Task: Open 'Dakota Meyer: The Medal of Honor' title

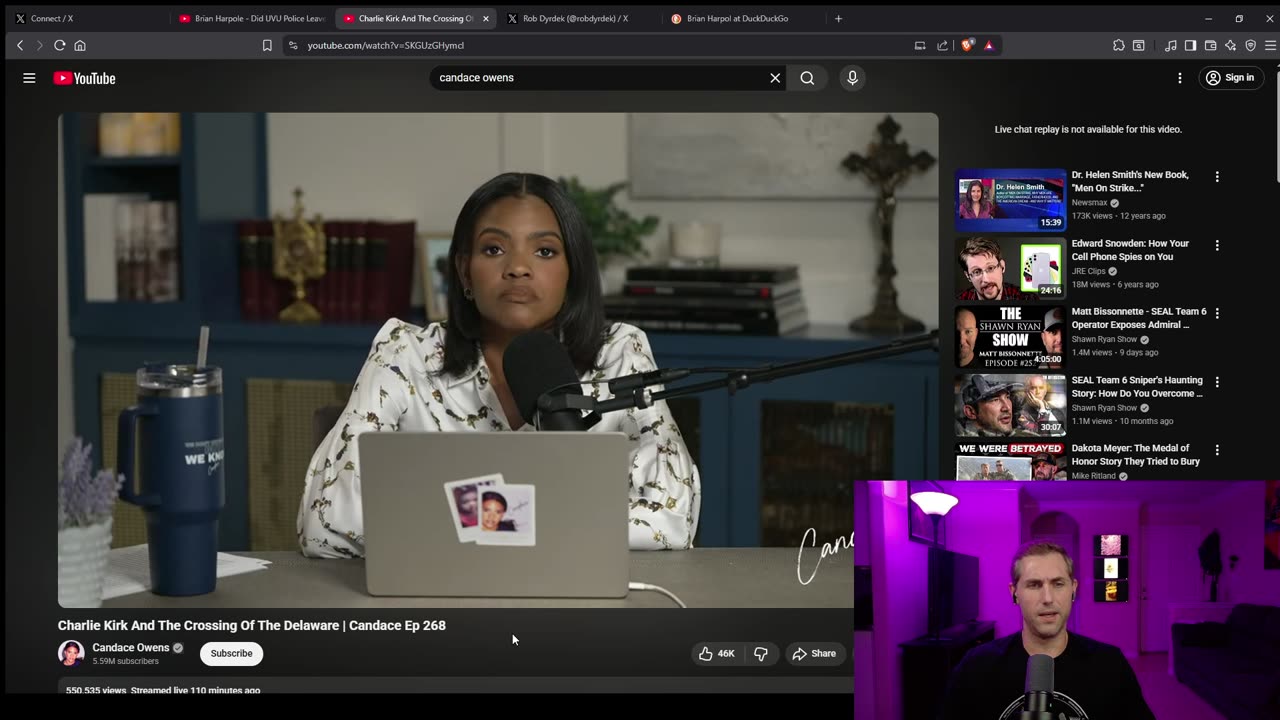Action: click(1136, 455)
